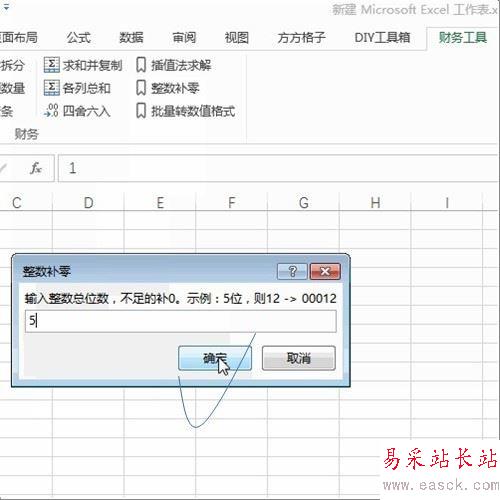Image resolution: width=500 pixels, height=500 pixels.
Task: Click the 求和并复制 sigma icon
Action: (52, 65)
